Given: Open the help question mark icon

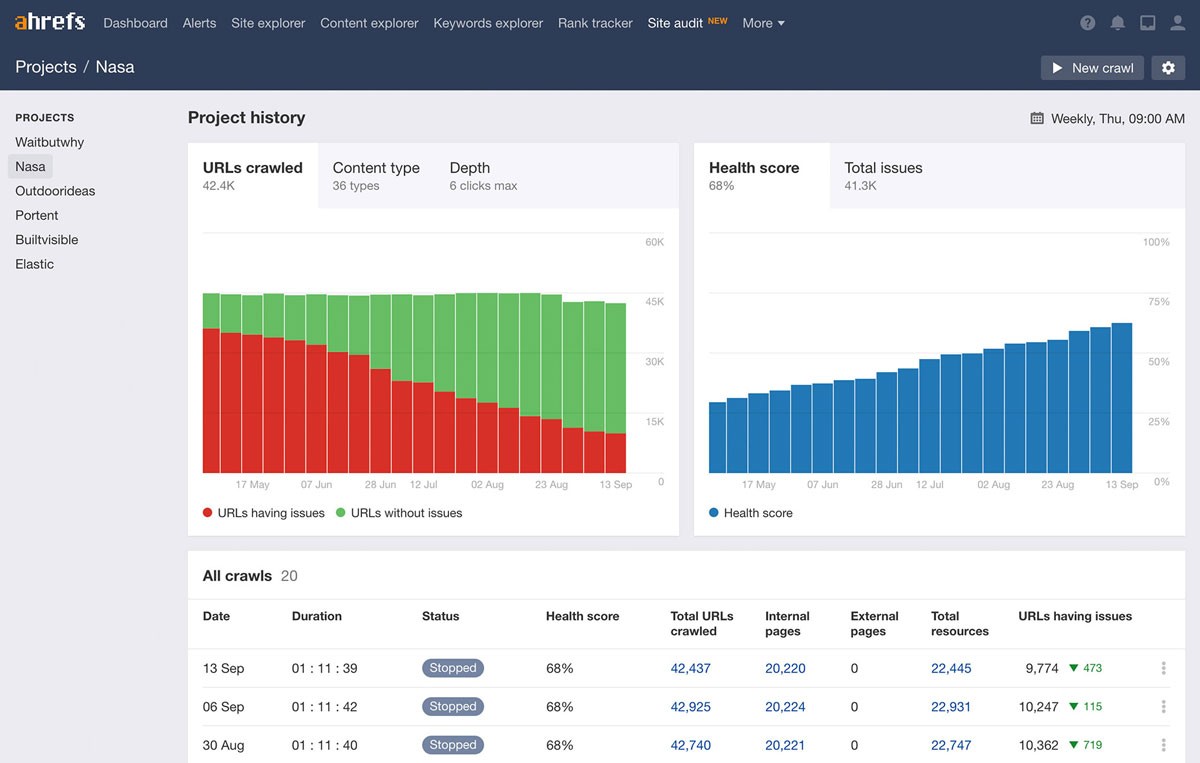Looking at the screenshot, I should tap(1088, 23).
